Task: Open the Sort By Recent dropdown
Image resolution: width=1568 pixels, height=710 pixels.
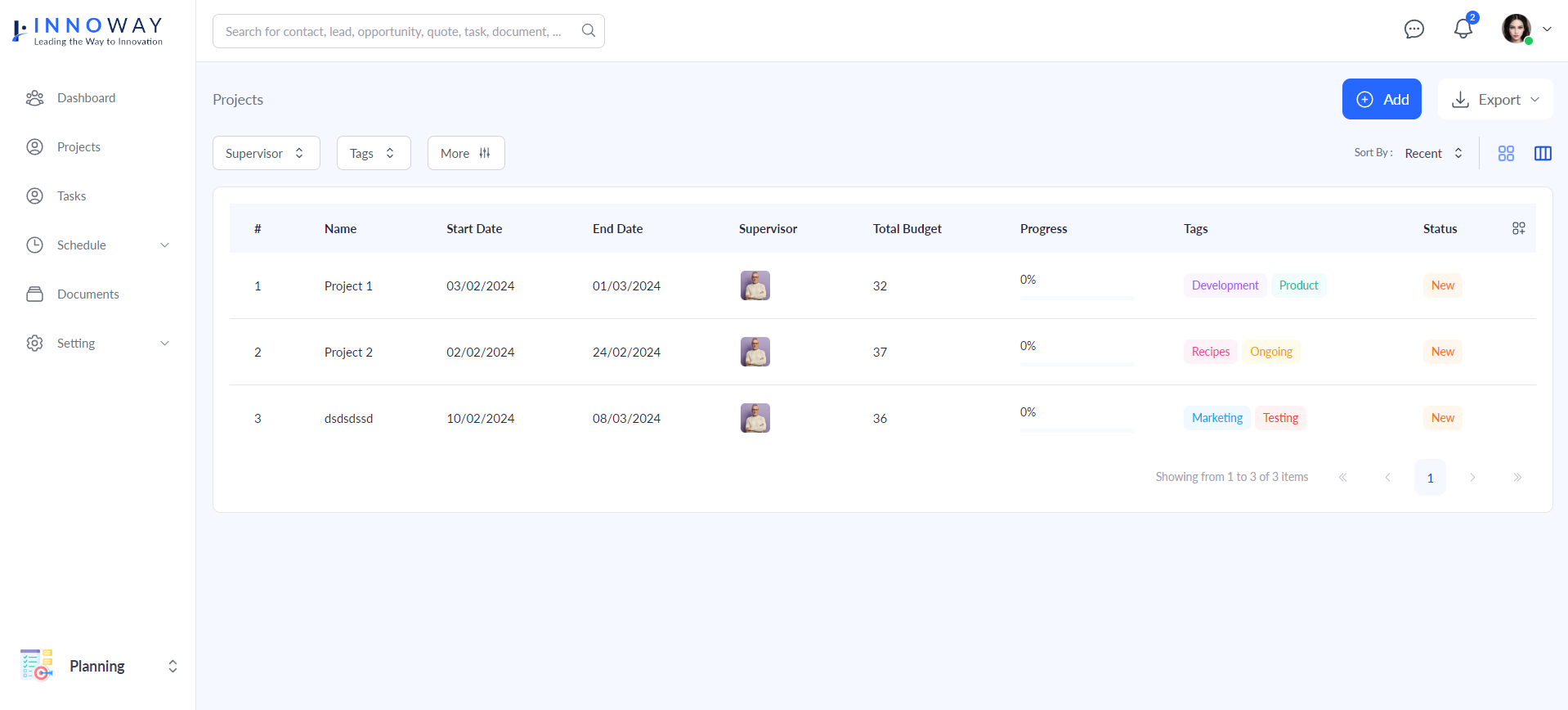Action: click(x=1433, y=153)
